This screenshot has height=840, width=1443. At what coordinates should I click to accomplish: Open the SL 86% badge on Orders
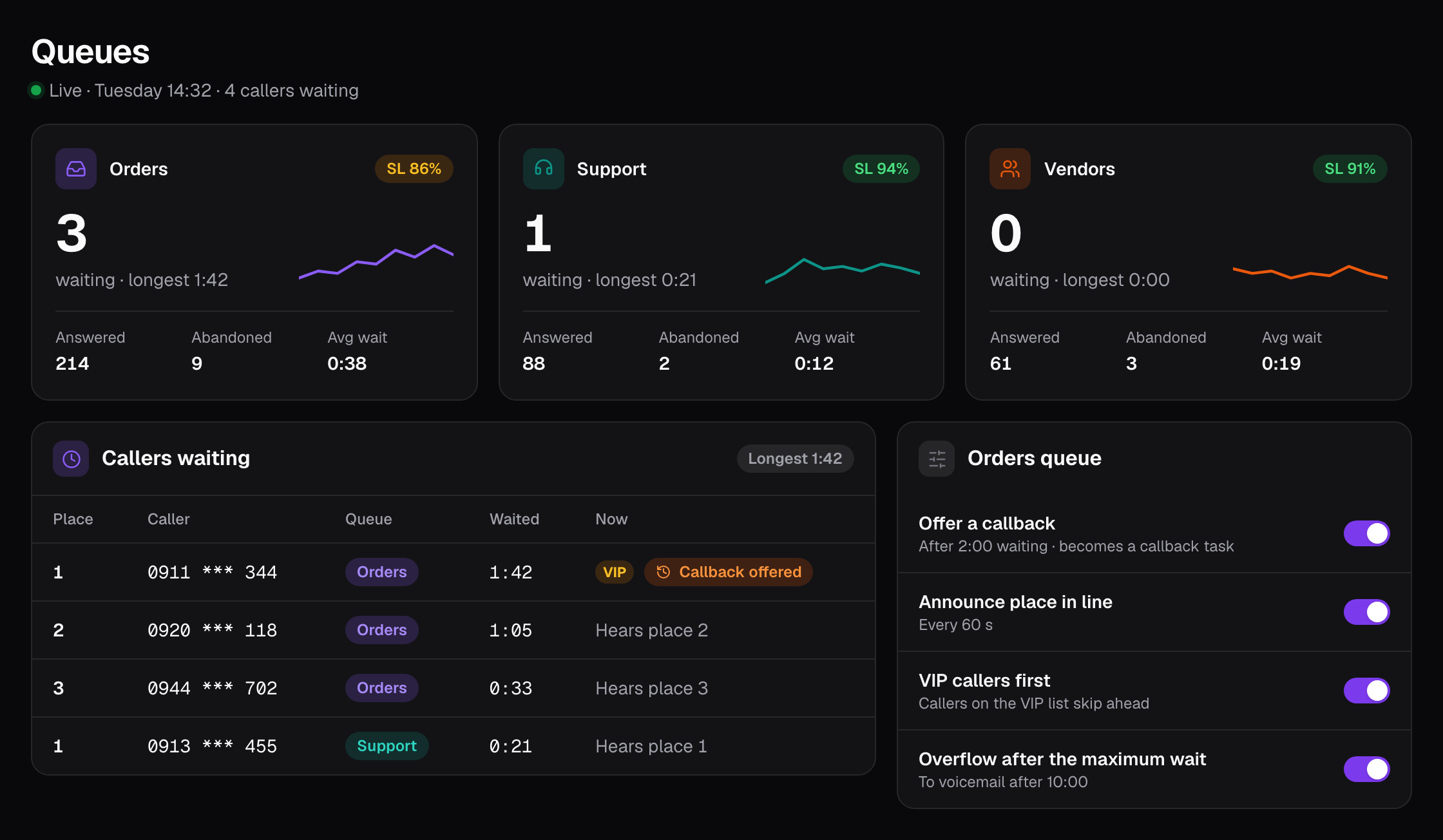point(414,169)
